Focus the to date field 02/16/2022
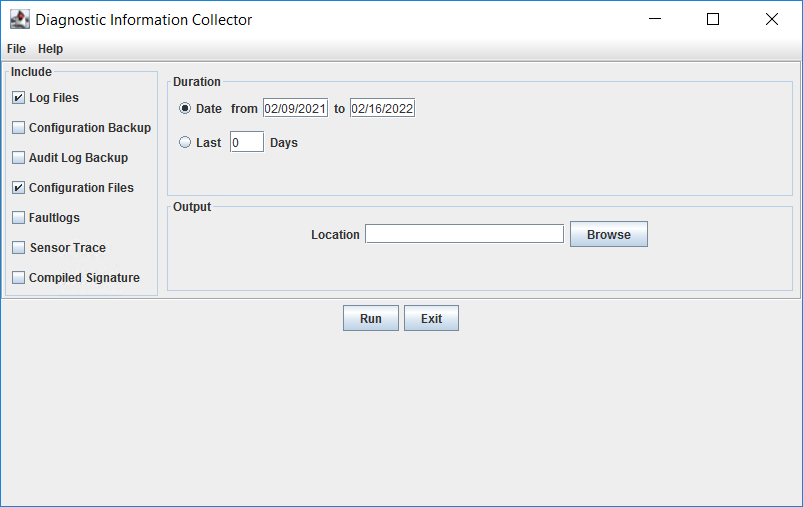 coord(383,108)
